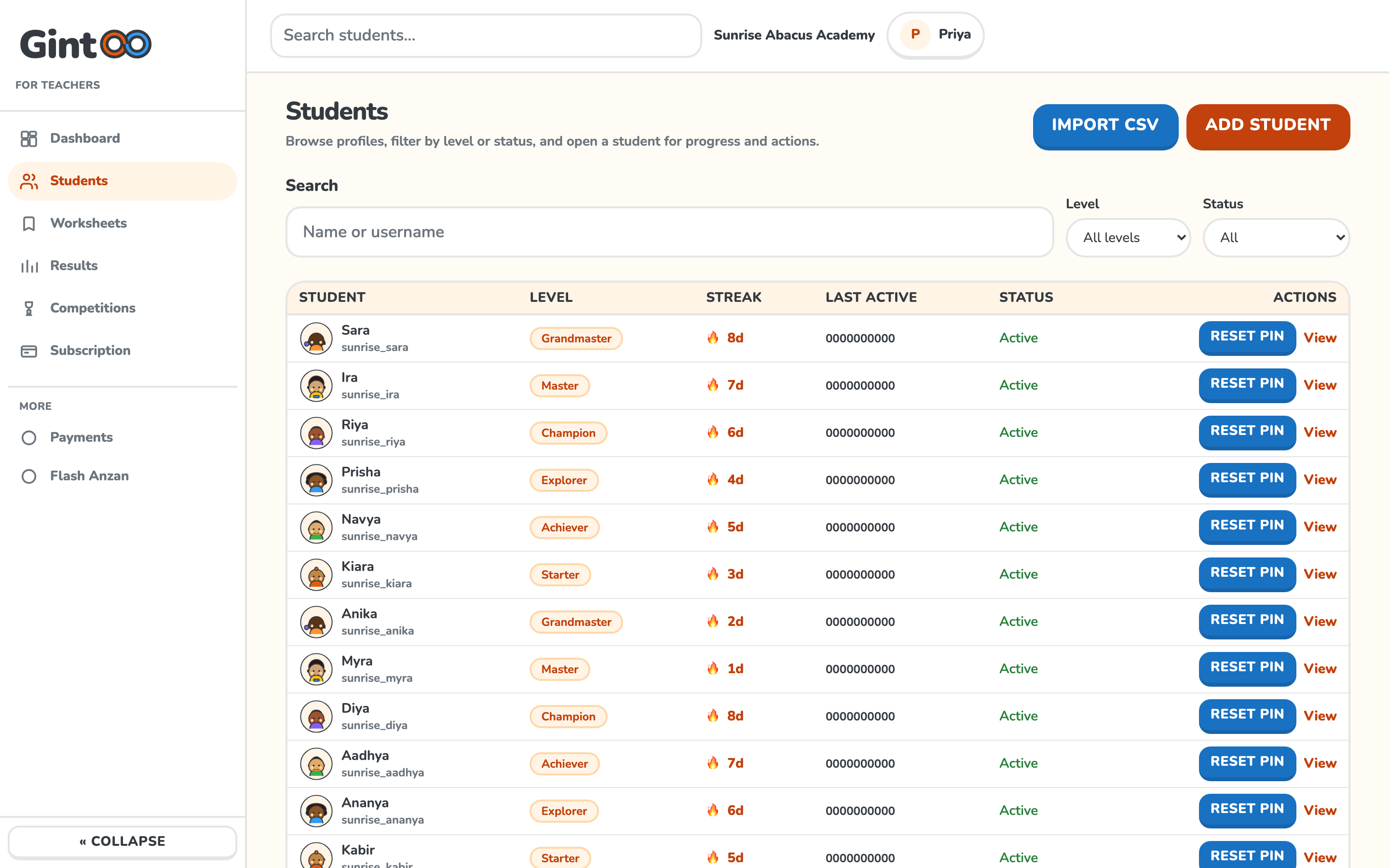The image size is (1389, 868).
Task: Click the Subscription card icon
Action: pos(29,351)
